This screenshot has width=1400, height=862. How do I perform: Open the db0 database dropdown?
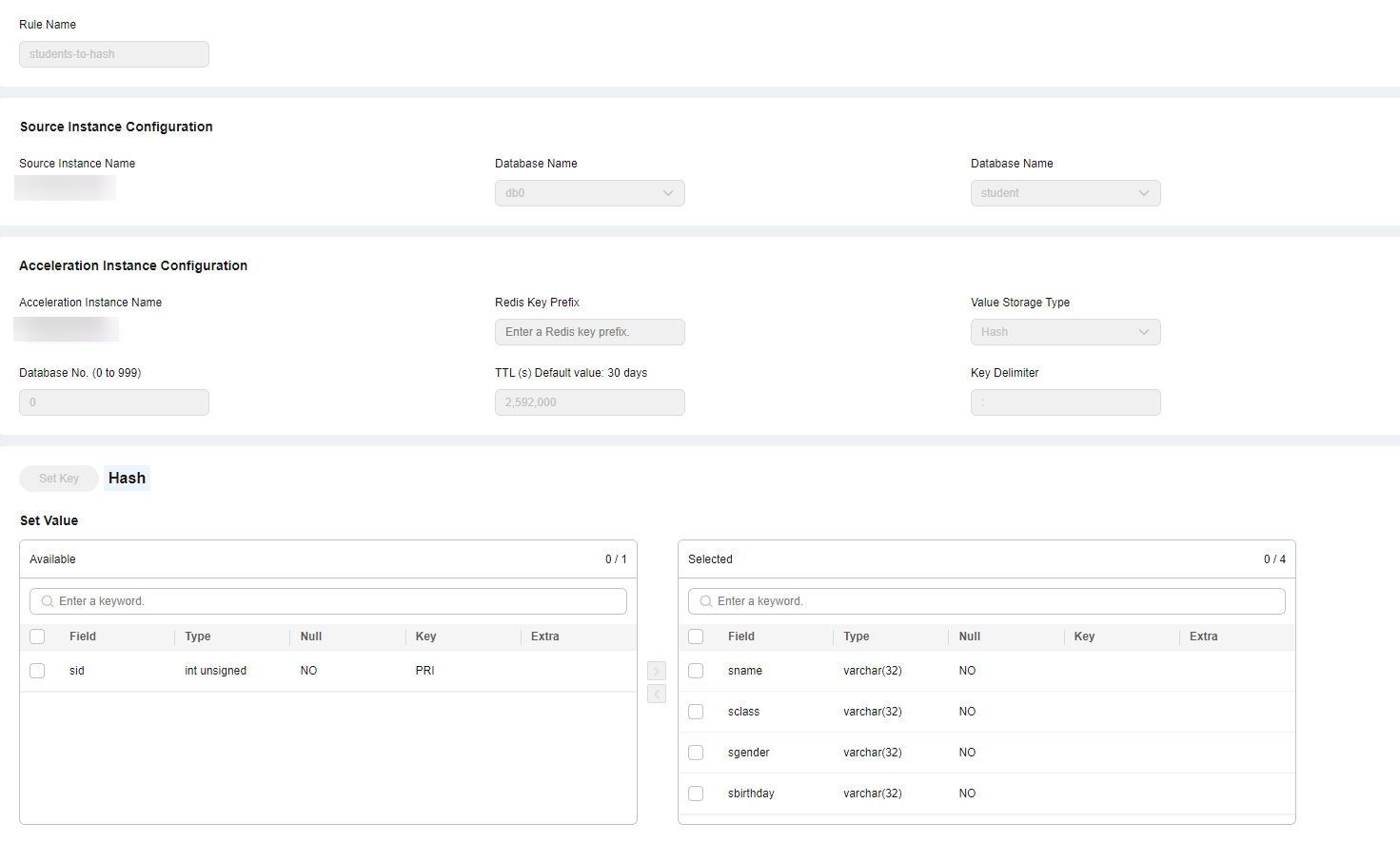pos(589,193)
